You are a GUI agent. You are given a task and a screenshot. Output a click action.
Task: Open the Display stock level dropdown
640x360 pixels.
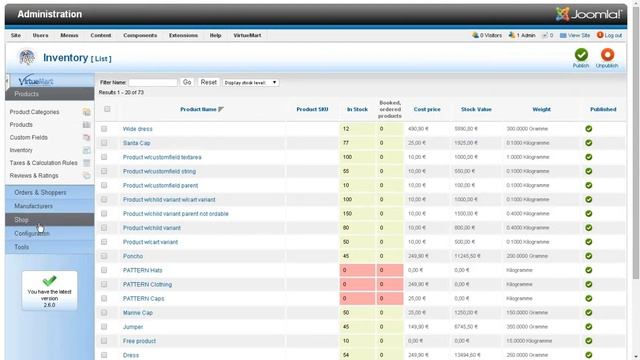pos(251,82)
